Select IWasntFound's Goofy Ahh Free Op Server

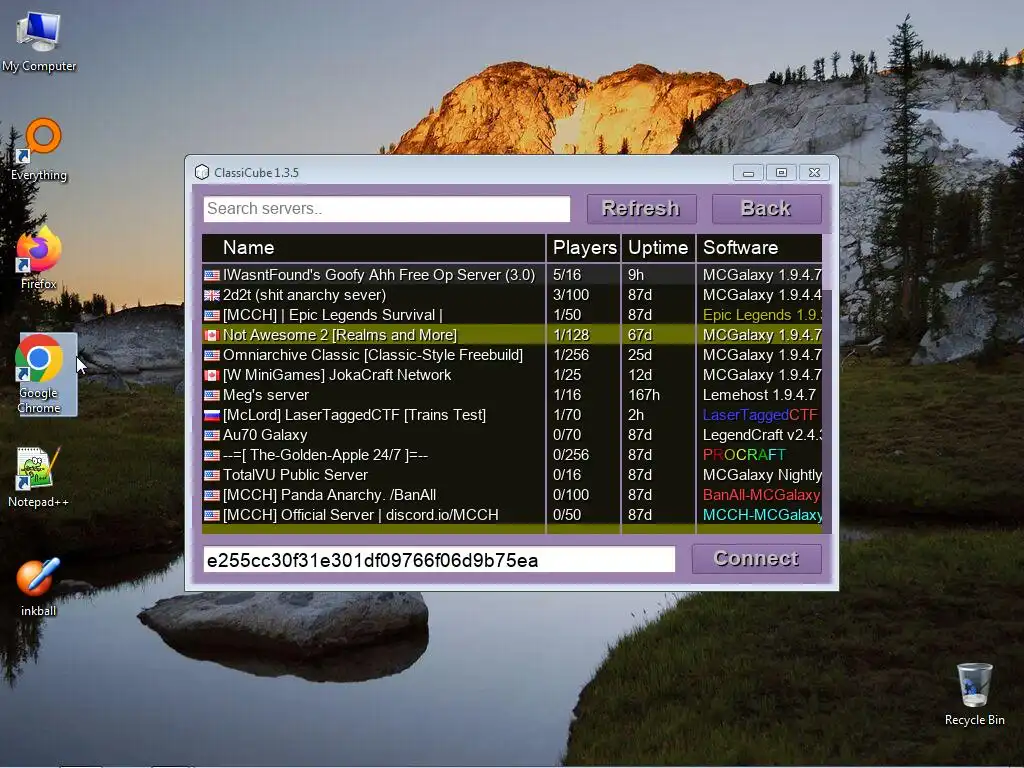point(512,275)
